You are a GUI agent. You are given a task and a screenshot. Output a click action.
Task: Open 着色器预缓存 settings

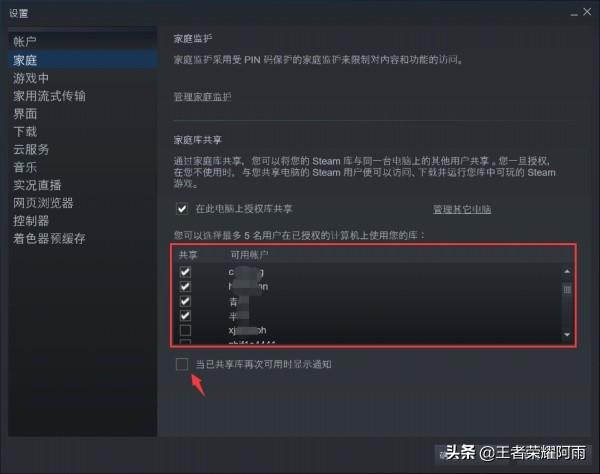point(49,238)
